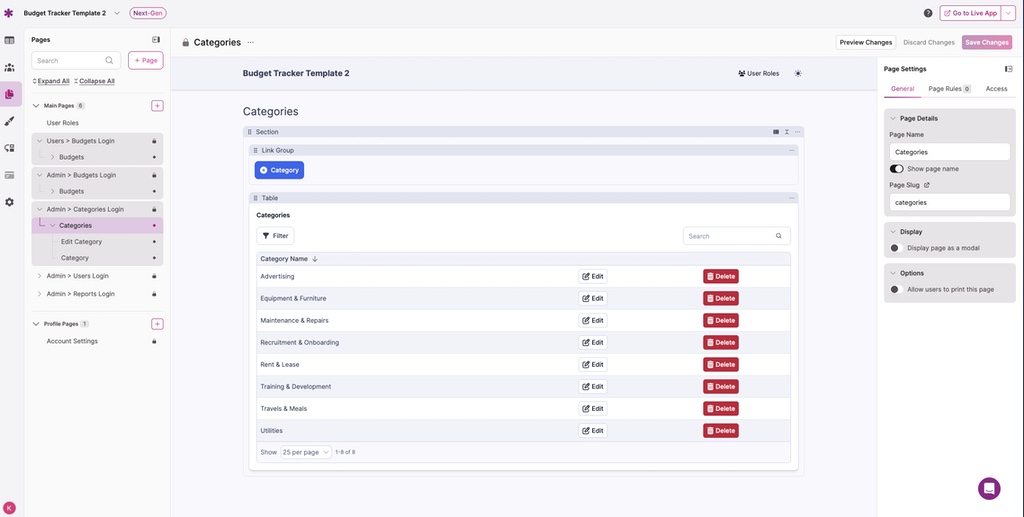Screen dimensions: 1024x517
Task: Toggle the Show page name switch
Action: pos(896,169)
